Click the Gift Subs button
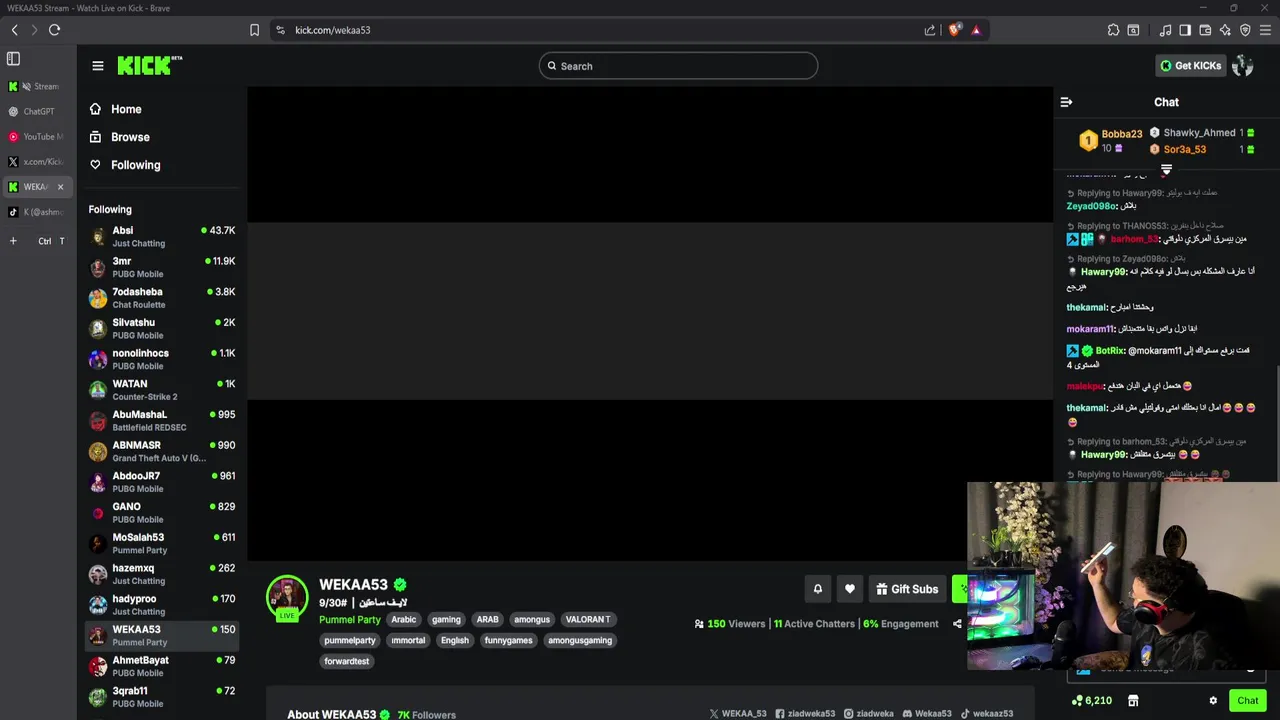Viewport: 1280px width, 720px height. (x=906, y=589)
